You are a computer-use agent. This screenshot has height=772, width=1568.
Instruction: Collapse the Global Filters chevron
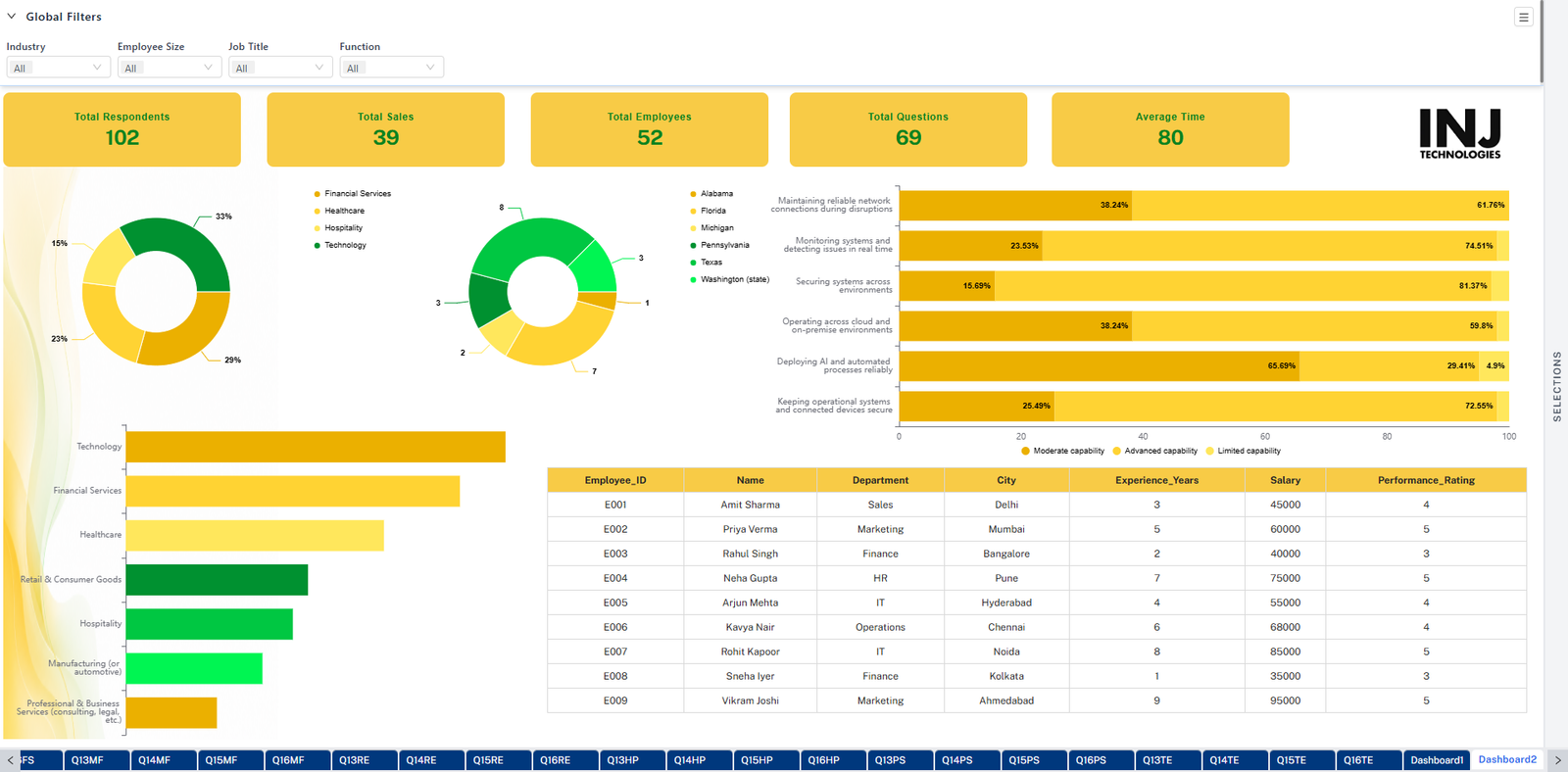pyautogui.click(x=12, y=17)
